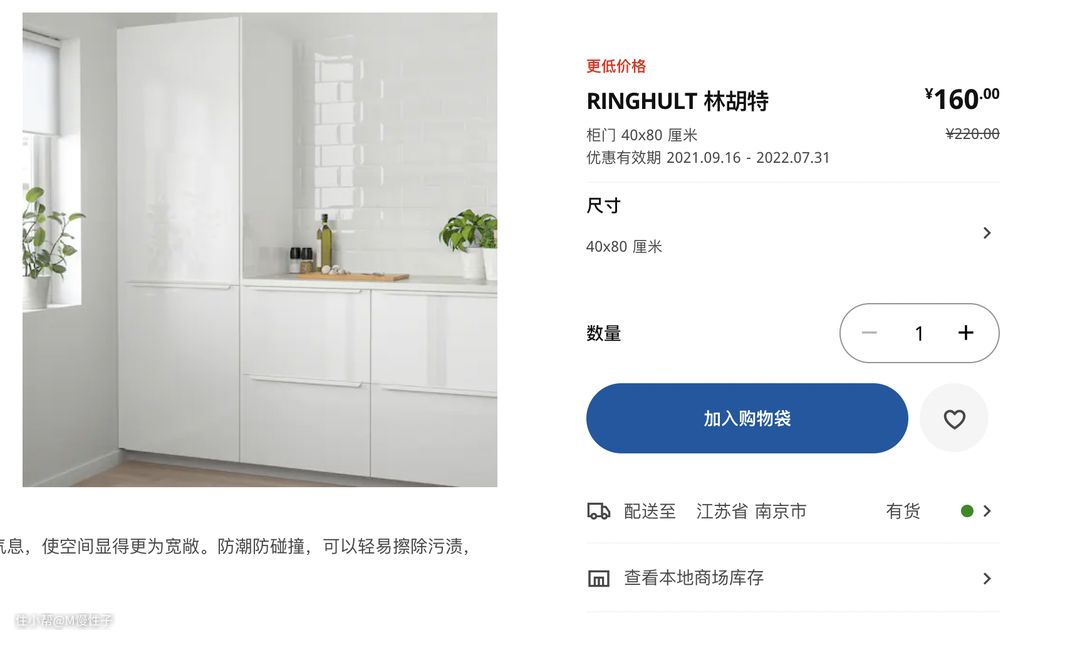Screen dimensions: 1080x645
Task: Expand the 尺寸 size chevron
Action: [987, 233]
